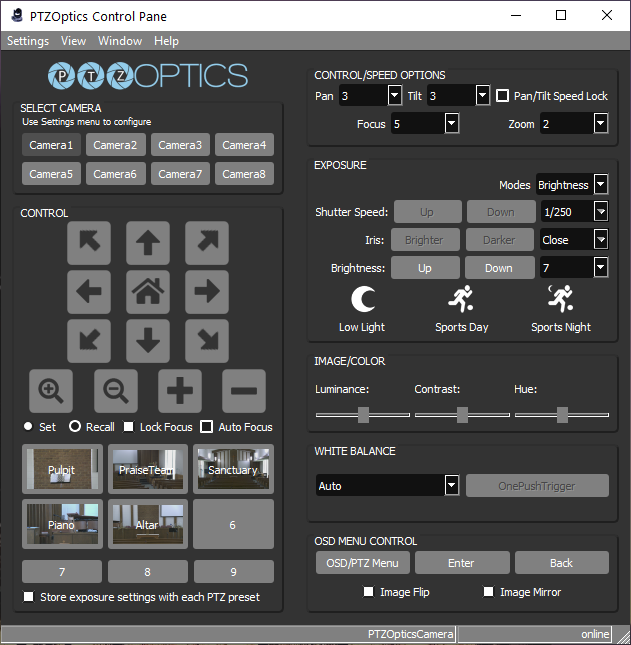Open the Tilt speed dropdown
The height and width of the screenshot is (645, 631).
(483, 95)
